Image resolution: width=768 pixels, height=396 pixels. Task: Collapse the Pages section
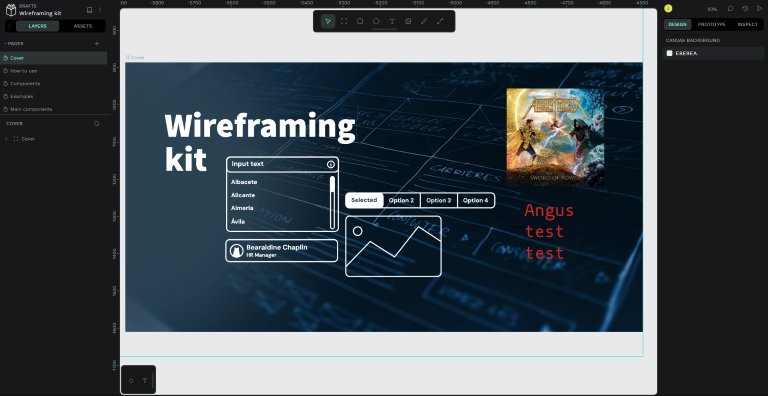(x=14, y=44)
